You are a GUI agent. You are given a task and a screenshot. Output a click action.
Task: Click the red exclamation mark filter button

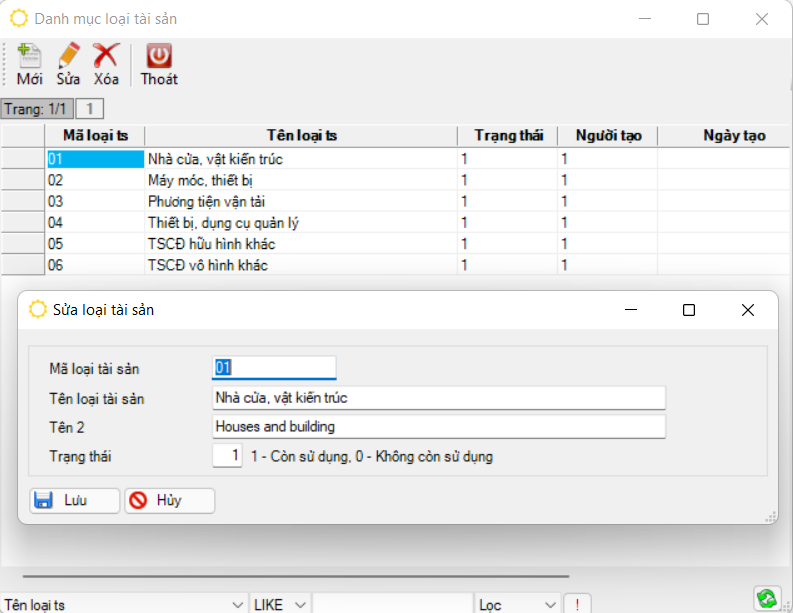(577, 604)
